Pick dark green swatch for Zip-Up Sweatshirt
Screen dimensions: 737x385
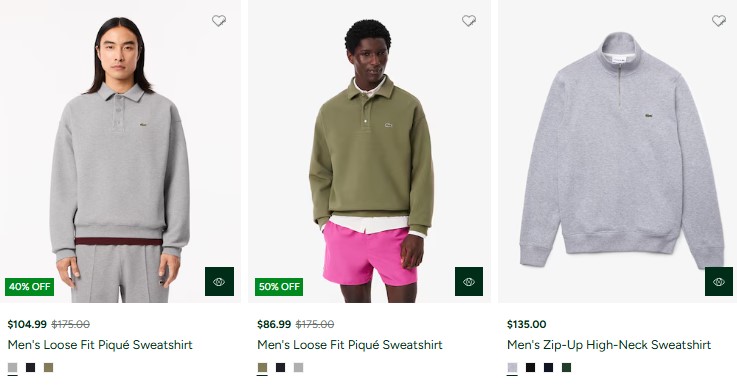[566, 368]
